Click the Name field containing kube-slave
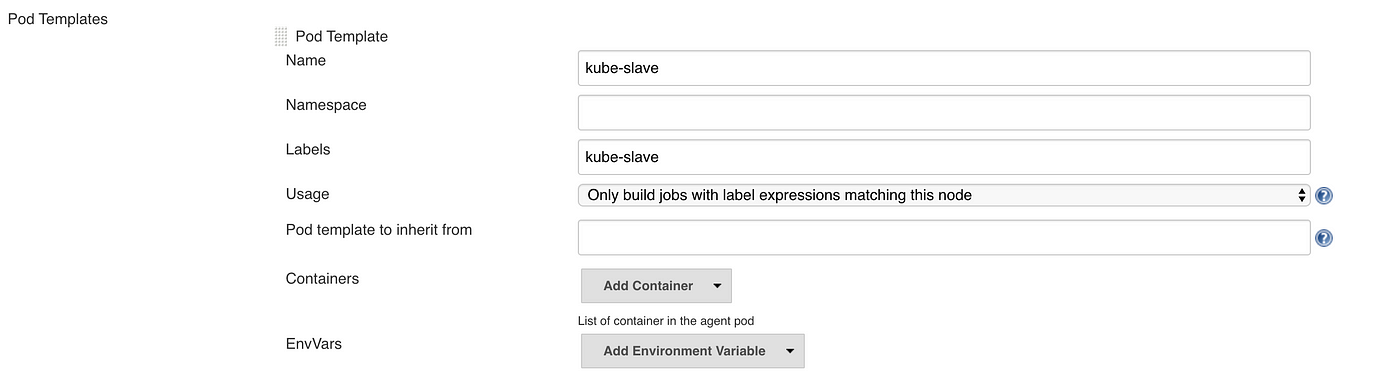 click(x=944, y=68)
